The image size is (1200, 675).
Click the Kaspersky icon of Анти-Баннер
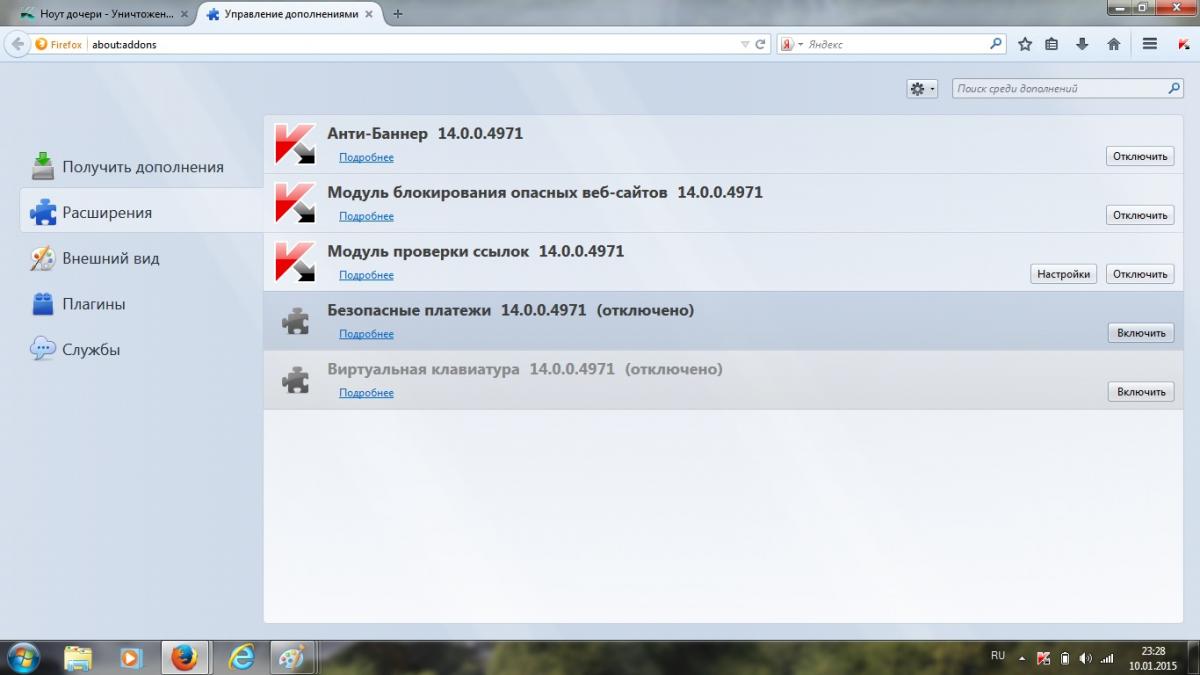click(295, 144)
